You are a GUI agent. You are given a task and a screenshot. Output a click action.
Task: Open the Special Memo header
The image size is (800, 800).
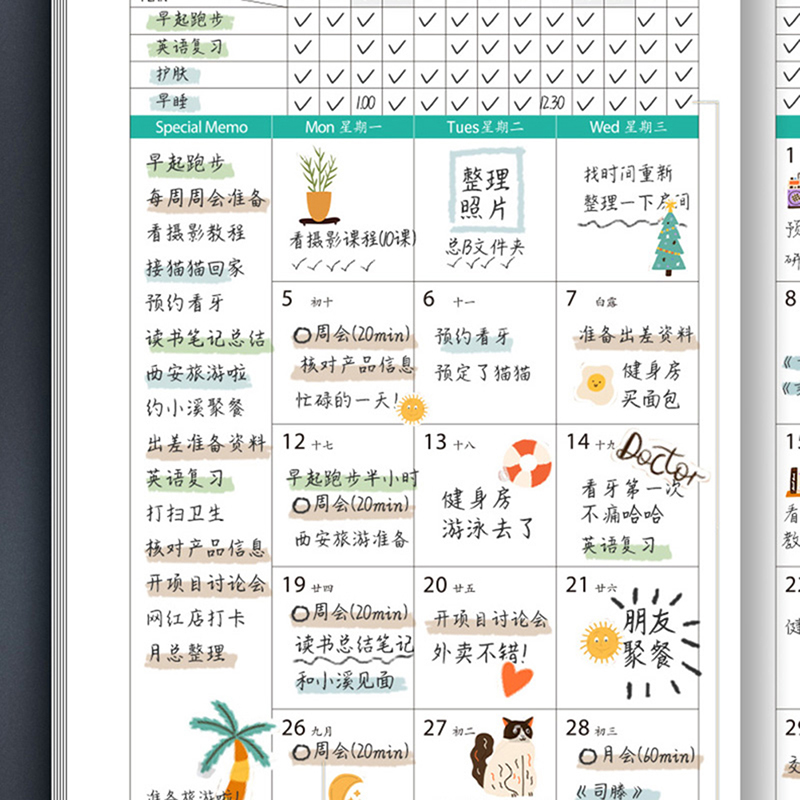tap(201, 127)
